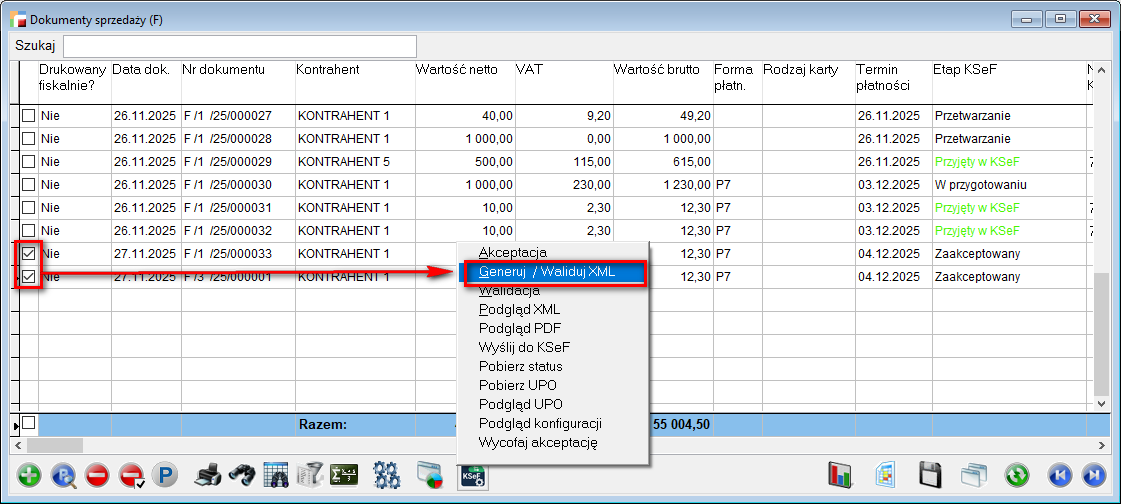1121x504 pixels.
Task: Choose 'Wyślij do KSeF' menu entry
Action: [x=525, y=347]
